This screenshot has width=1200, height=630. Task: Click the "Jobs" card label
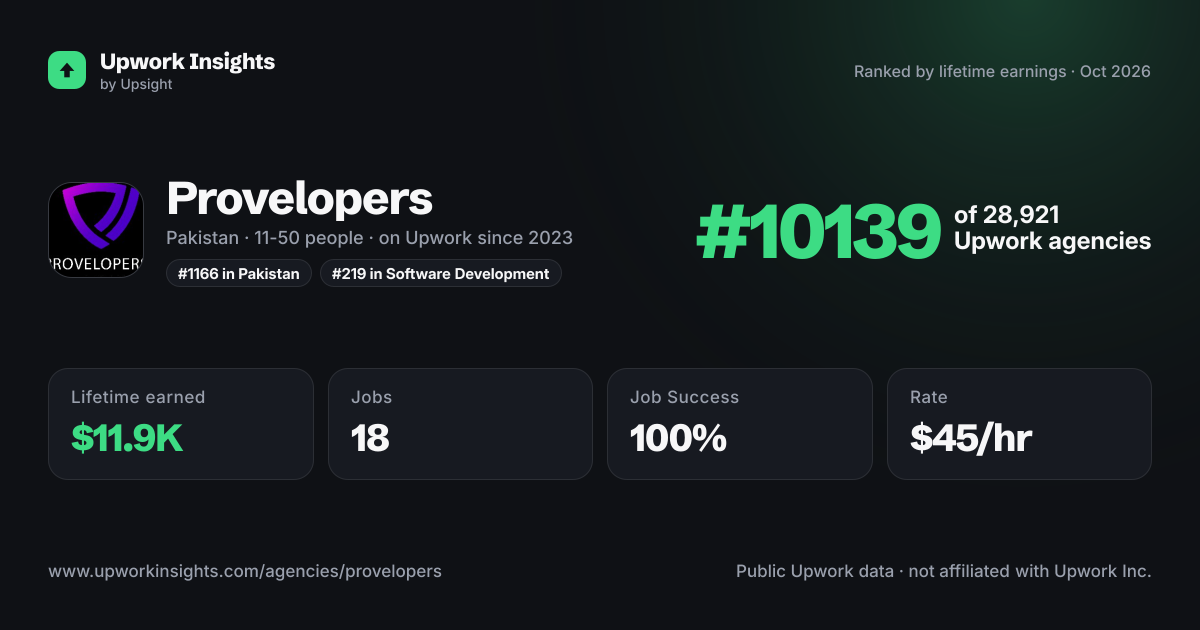coord(372,397)
